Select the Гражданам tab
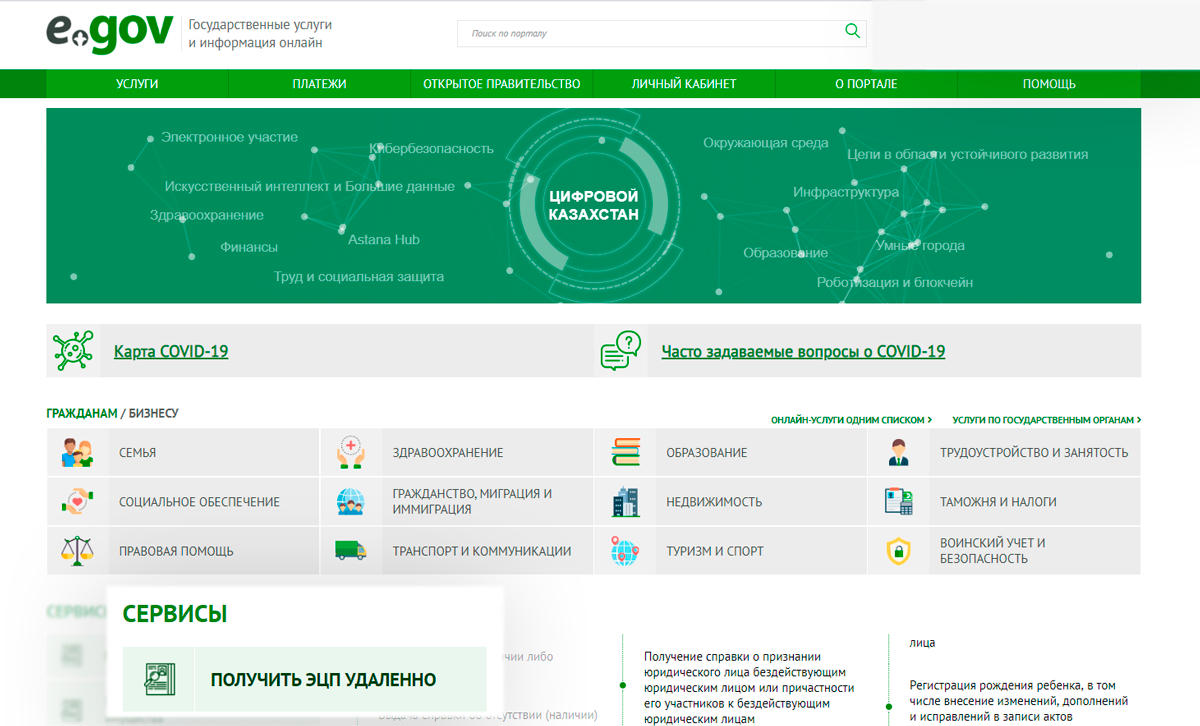The width and height of the screenshot is (1200, 726). [x=82, y=413]
